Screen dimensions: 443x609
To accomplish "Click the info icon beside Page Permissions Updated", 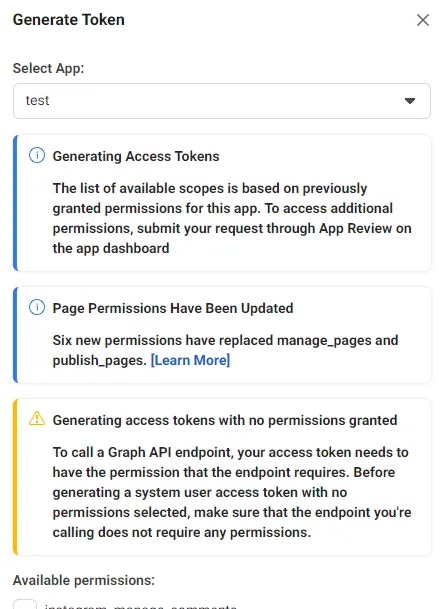I will click(37, 308).
